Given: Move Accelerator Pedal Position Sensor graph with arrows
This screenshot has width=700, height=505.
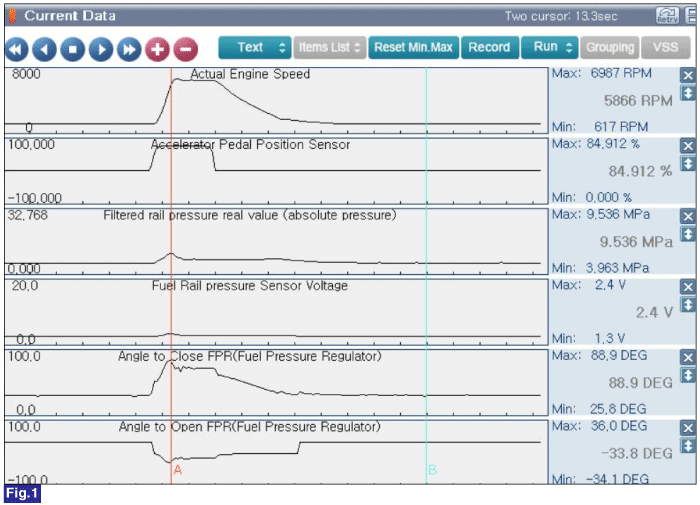Looking at the screenshot, I should click(x=688, y=164).
